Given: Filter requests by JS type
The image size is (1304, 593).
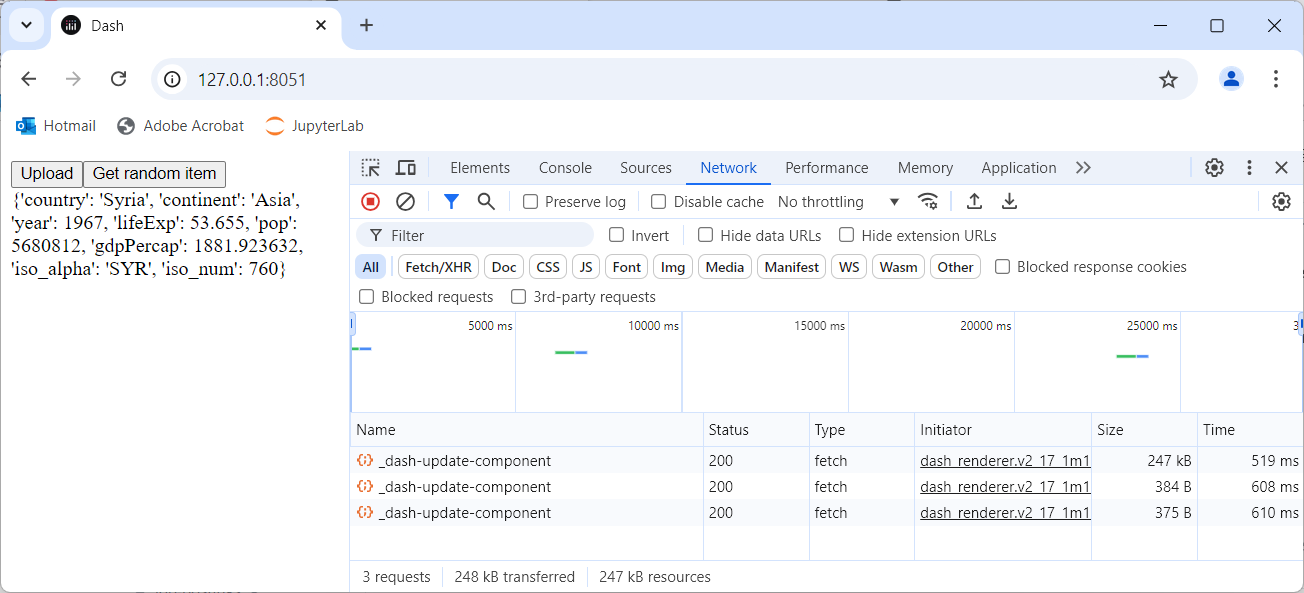Looking at the screenshot, I should coord(587,267).
